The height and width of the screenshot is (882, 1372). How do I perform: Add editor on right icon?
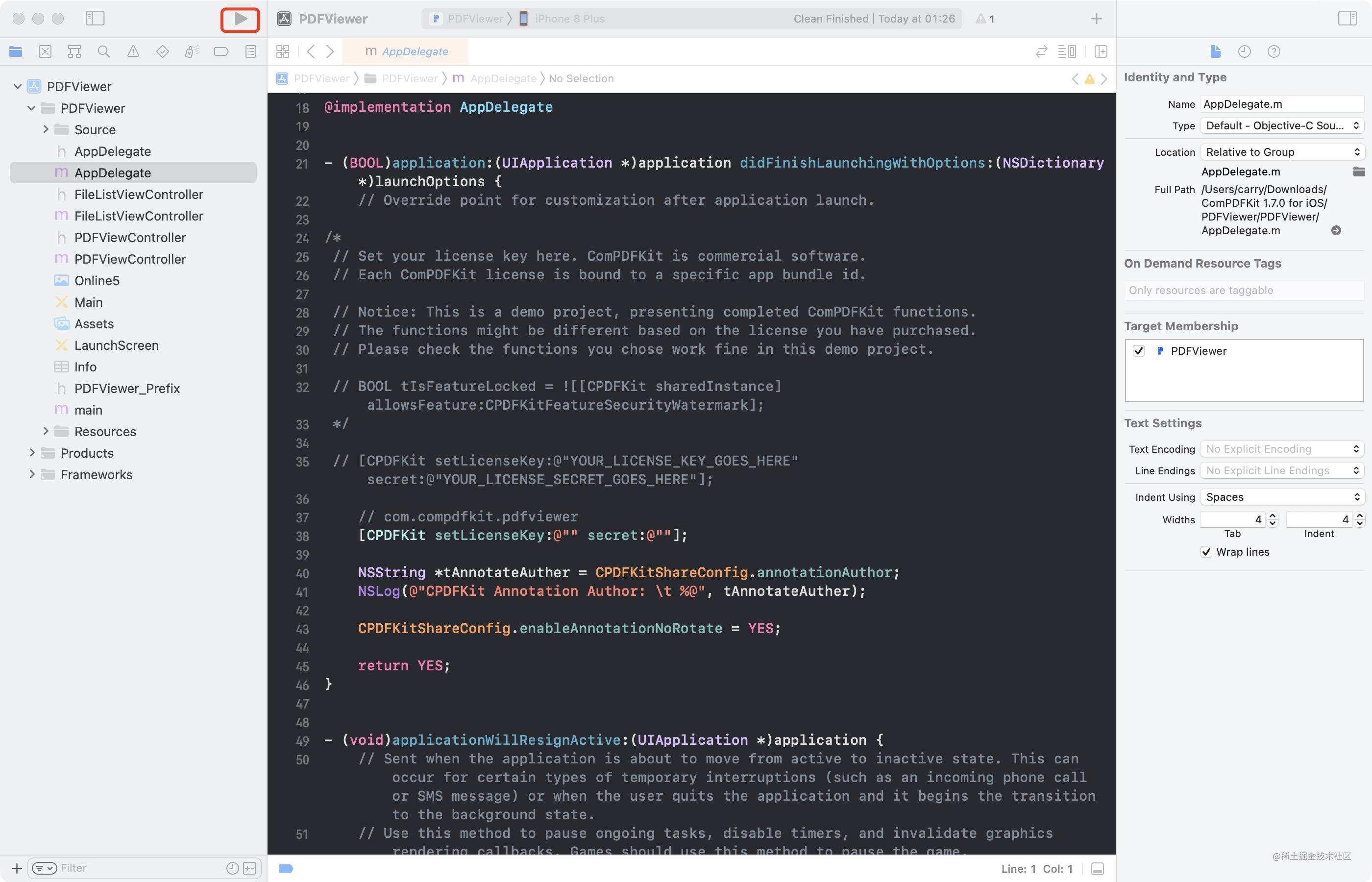(x=1101, y=51)
